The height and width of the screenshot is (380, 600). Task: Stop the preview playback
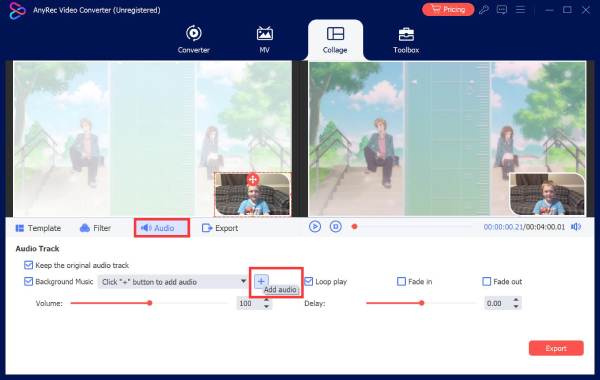(x=336, y=227)
